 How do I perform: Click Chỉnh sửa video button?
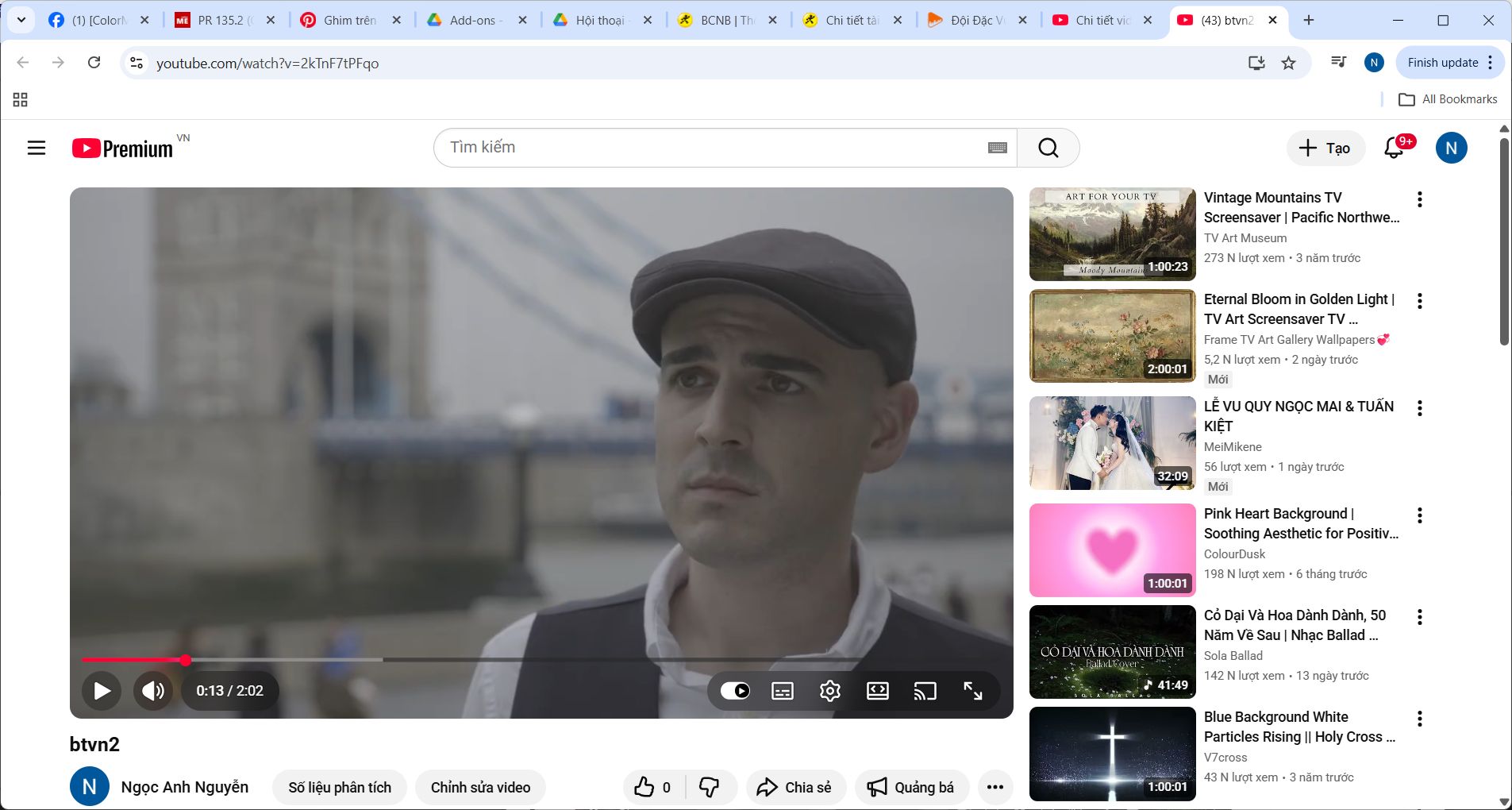click(x=480, y=787)
